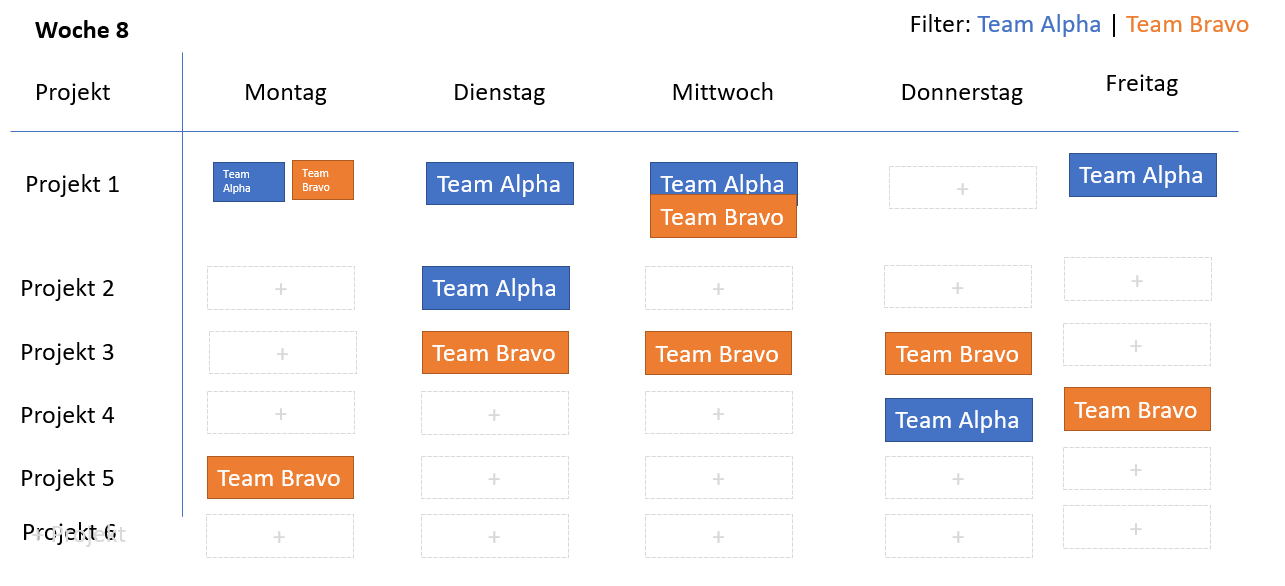
Task: Open Team Alpha entry for Projekt 2 Dienstag
Action: coord(495,288)
